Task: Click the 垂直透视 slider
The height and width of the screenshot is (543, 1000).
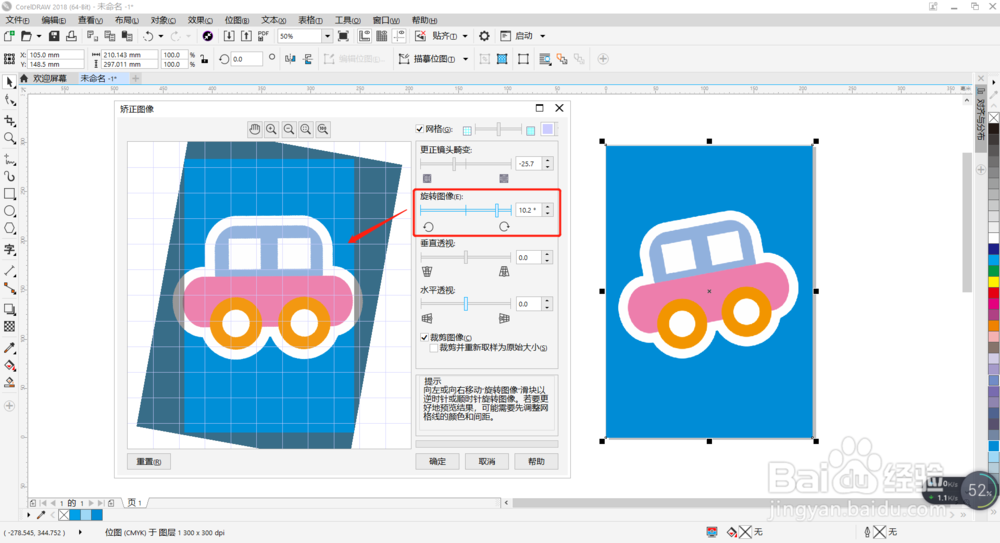Action: tap(466, 257)
